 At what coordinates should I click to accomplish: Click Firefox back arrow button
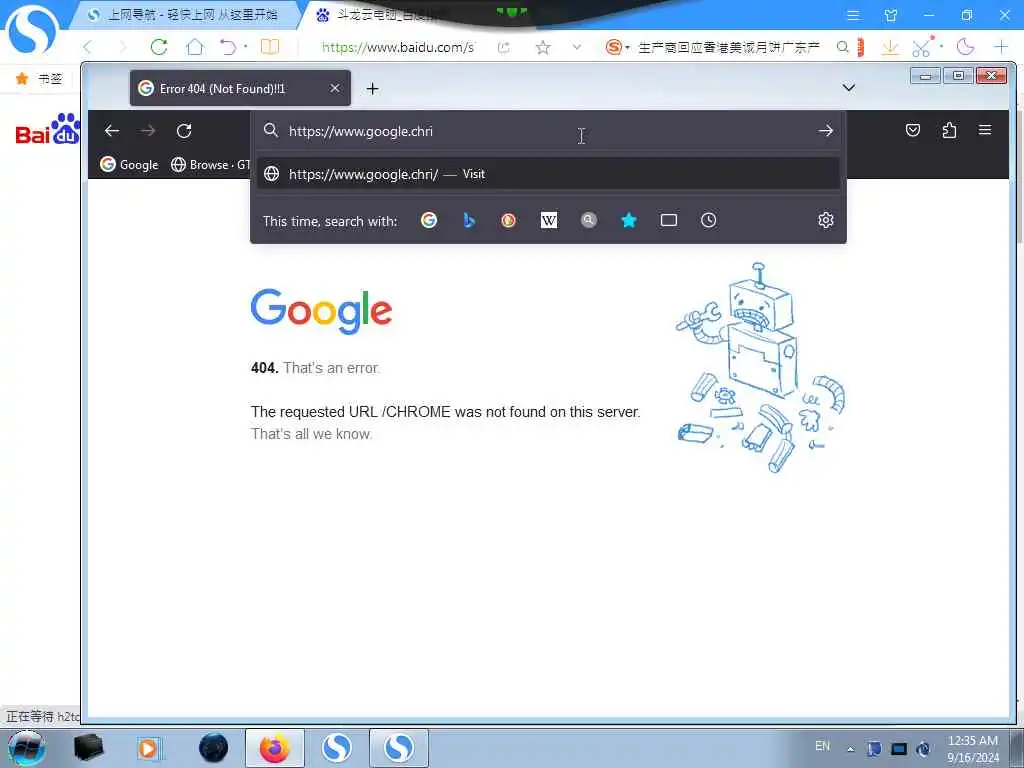click(112, 131)
